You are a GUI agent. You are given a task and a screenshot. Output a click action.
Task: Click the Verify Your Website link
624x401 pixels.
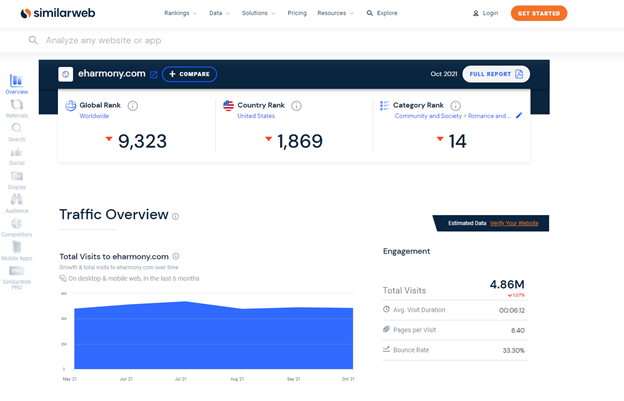tap(514, 223)
